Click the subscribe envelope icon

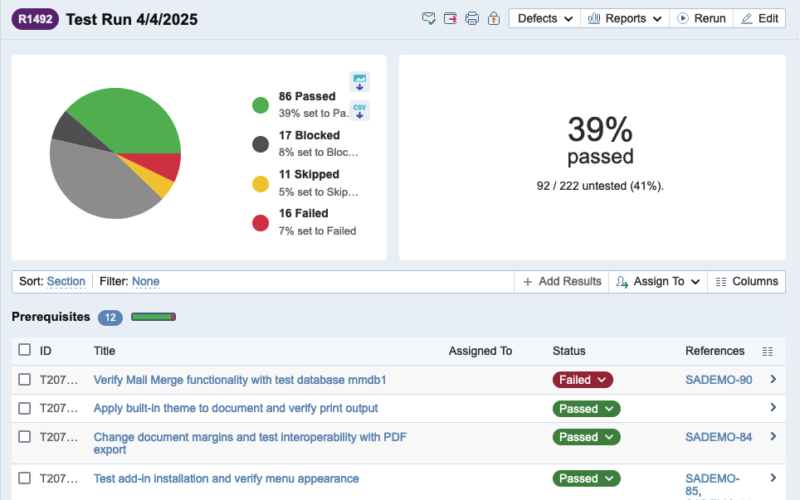click(x=429, y=19)
